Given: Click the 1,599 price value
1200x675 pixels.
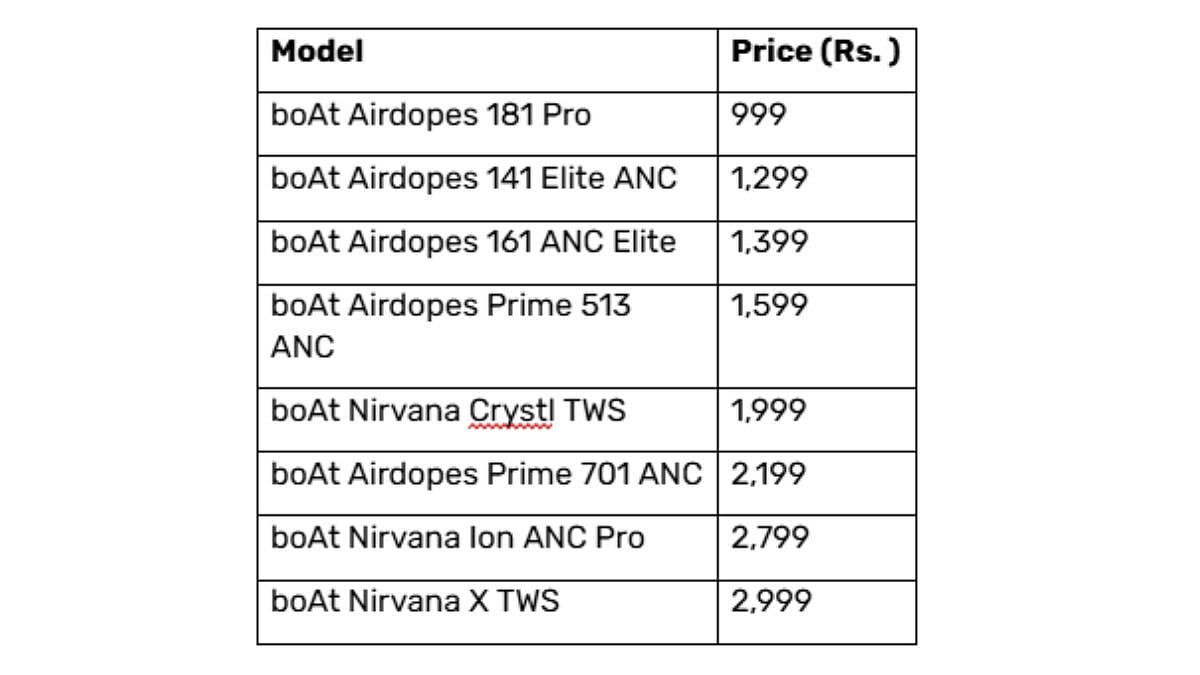Looking at the screenshot, I should [769, 305].
